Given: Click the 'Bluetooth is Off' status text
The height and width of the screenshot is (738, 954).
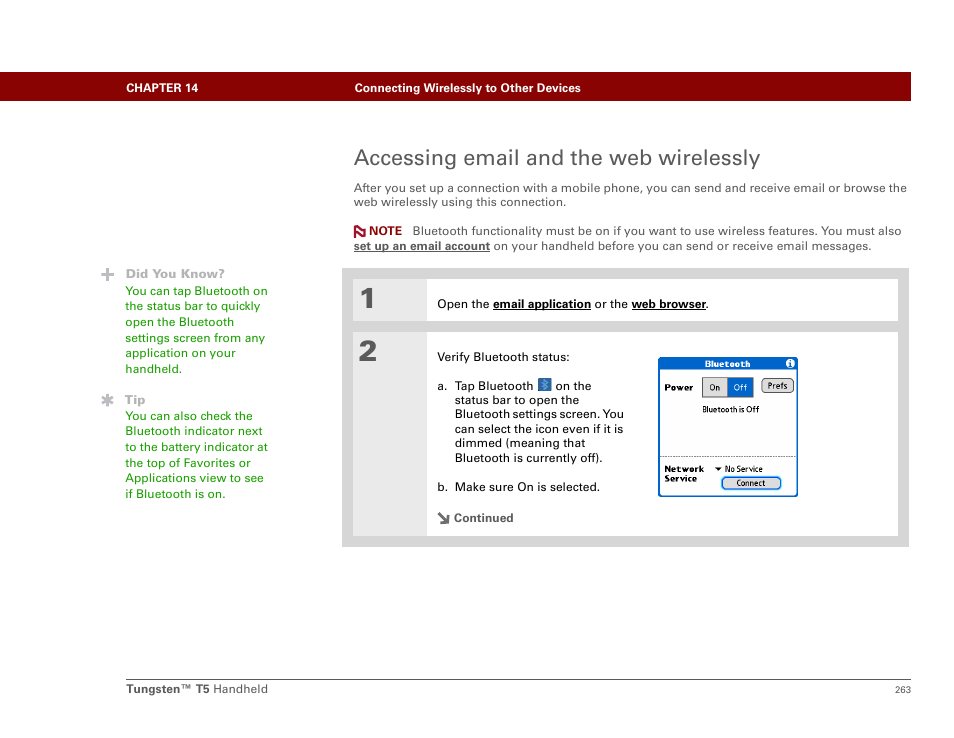Looking at the screenshot, I should pyautogui.click(x=731, y=409).
